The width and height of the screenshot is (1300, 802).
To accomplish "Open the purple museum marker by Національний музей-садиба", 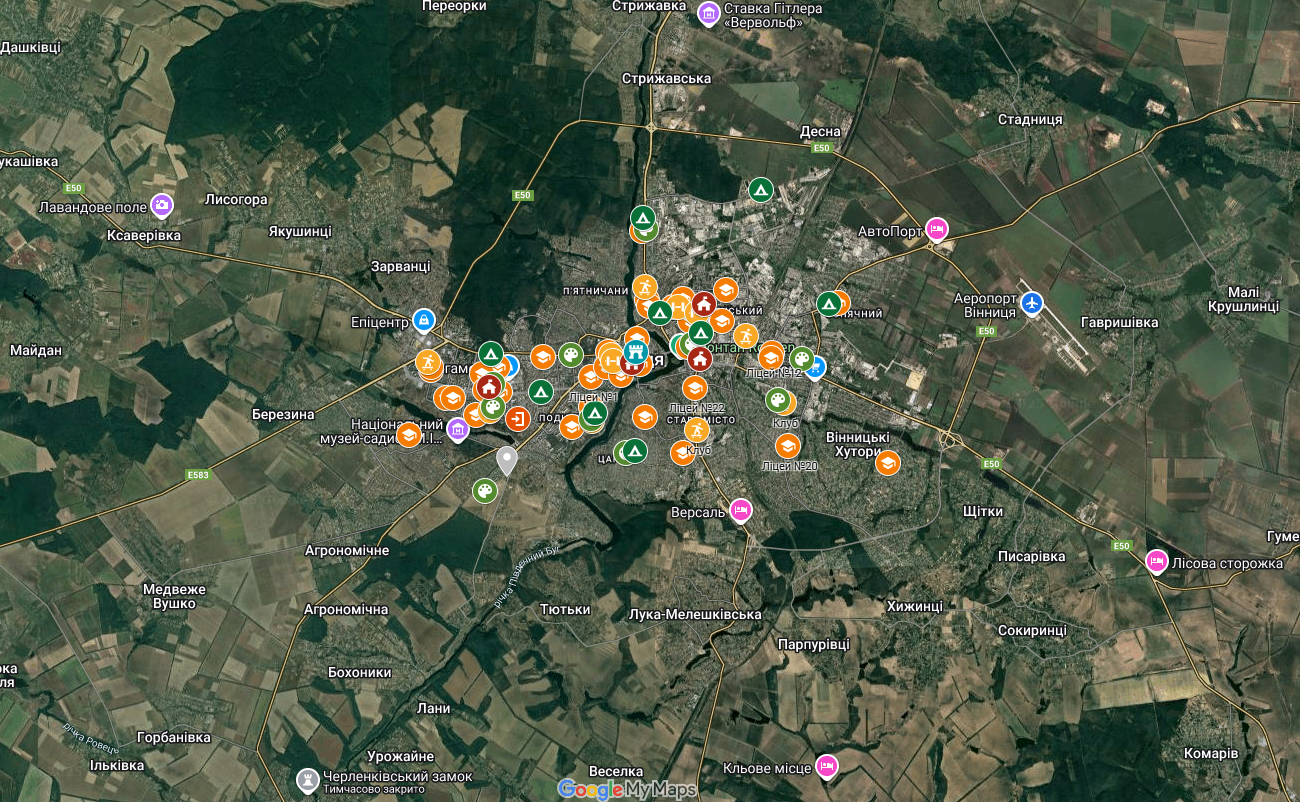I will pos(458,430).
